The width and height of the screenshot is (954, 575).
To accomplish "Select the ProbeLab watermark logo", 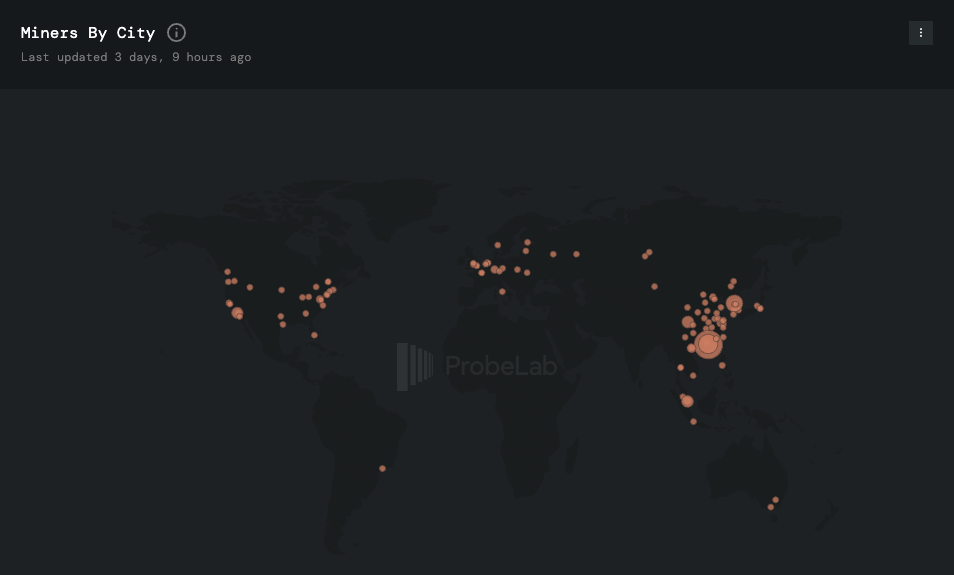I will 477,366.
